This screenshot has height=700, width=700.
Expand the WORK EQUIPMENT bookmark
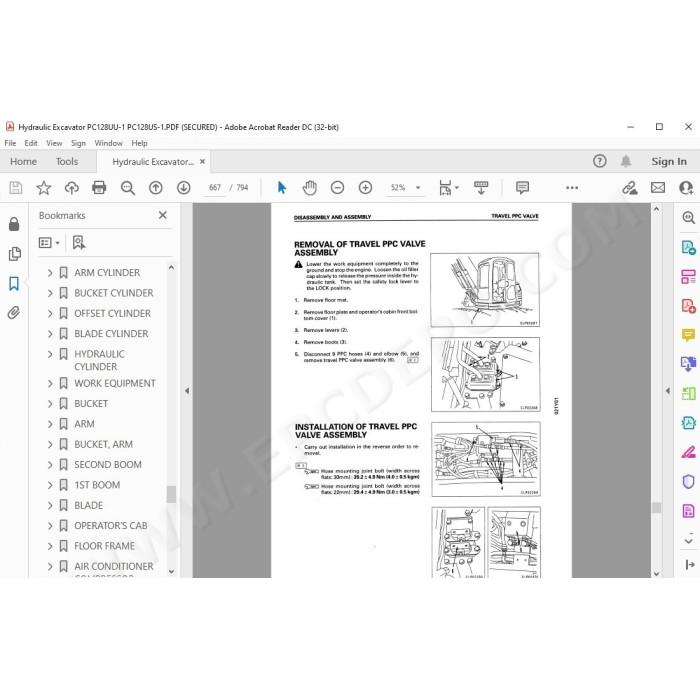point(50,383)
